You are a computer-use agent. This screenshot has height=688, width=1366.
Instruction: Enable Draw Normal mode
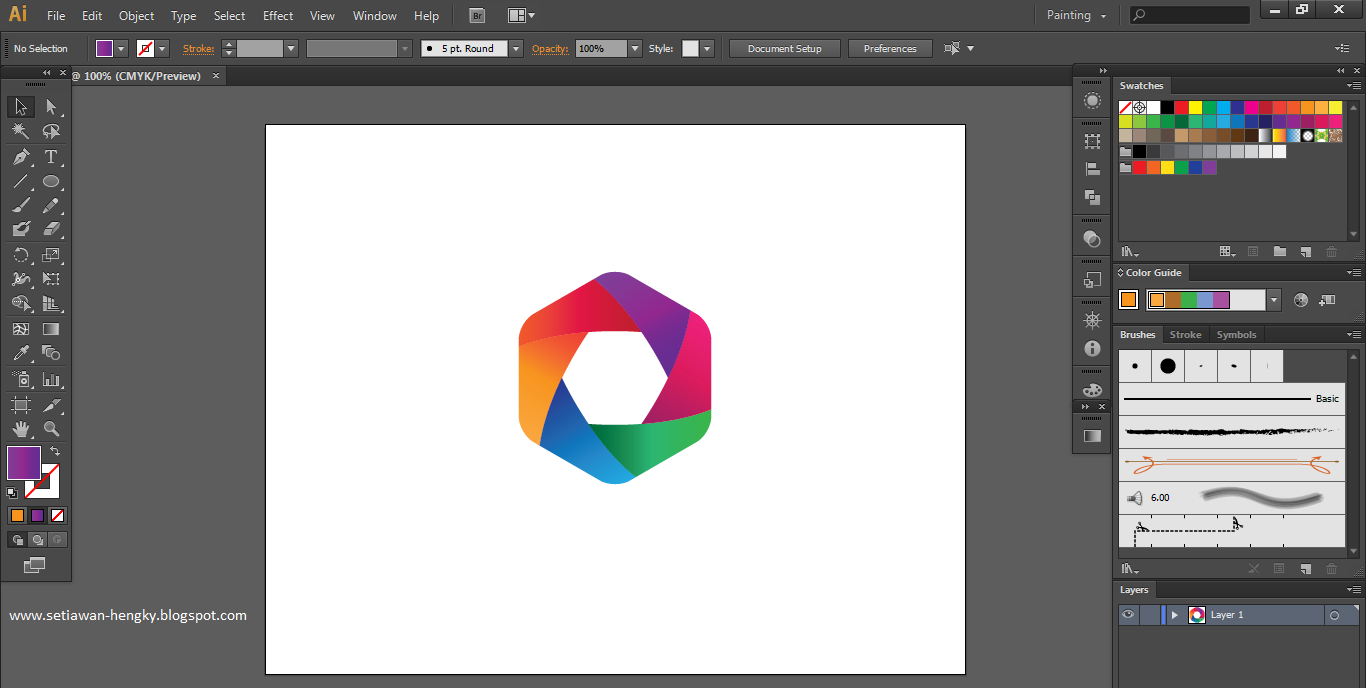click(x=17, y=540)
